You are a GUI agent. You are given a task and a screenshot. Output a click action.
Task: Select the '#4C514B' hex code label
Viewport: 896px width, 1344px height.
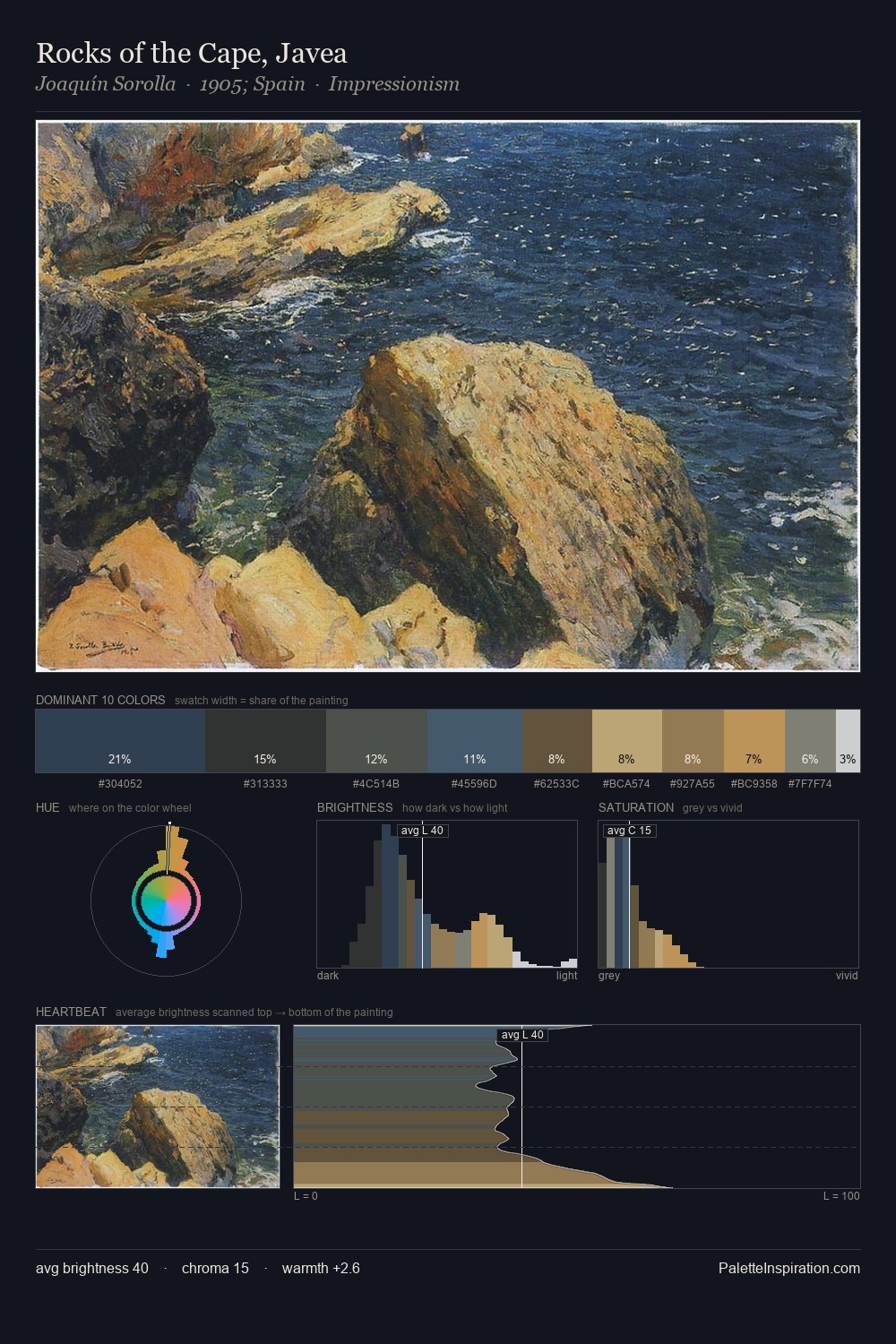376,784
